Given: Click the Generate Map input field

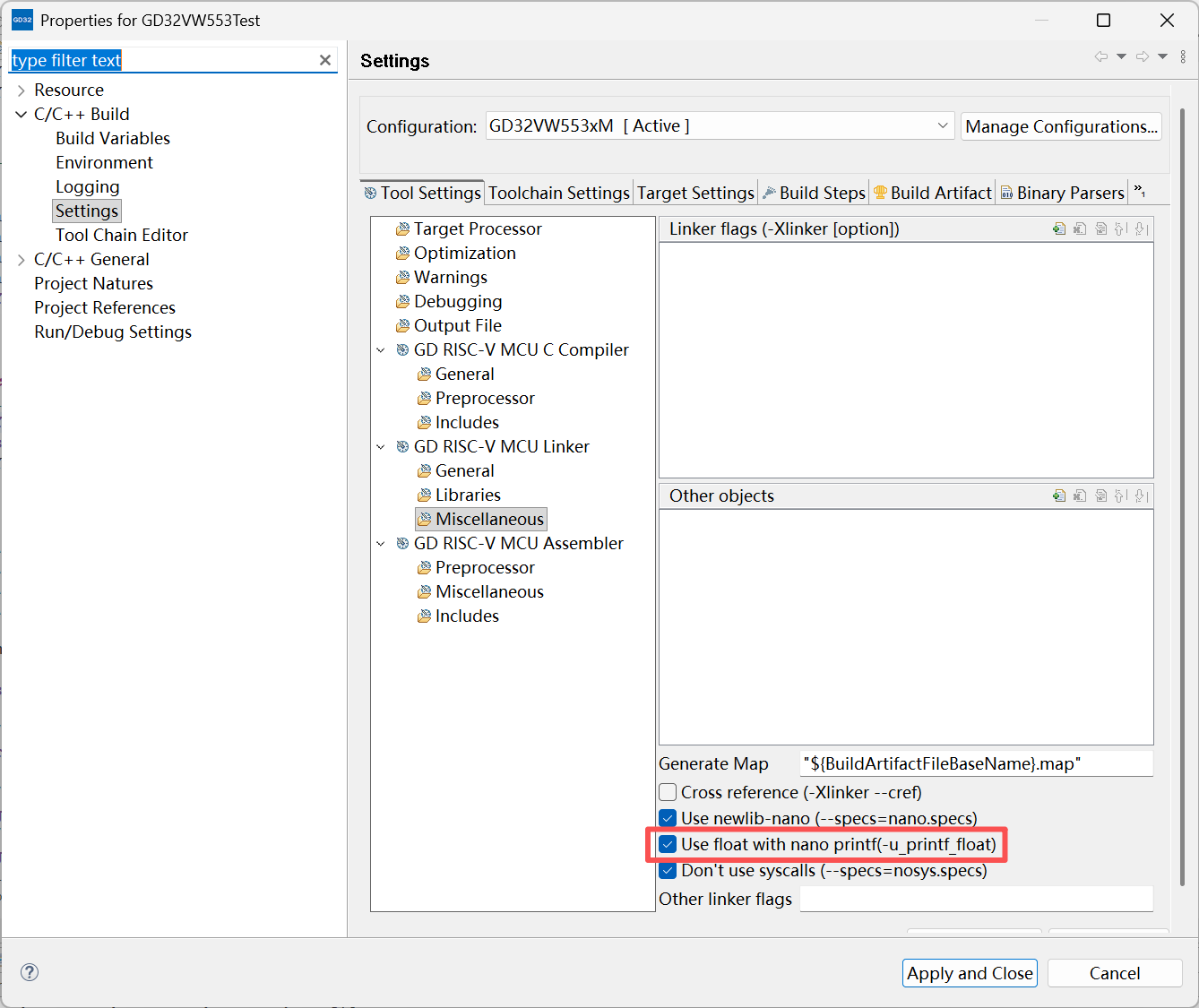Looking at the screenshot, I should [976, 763].
